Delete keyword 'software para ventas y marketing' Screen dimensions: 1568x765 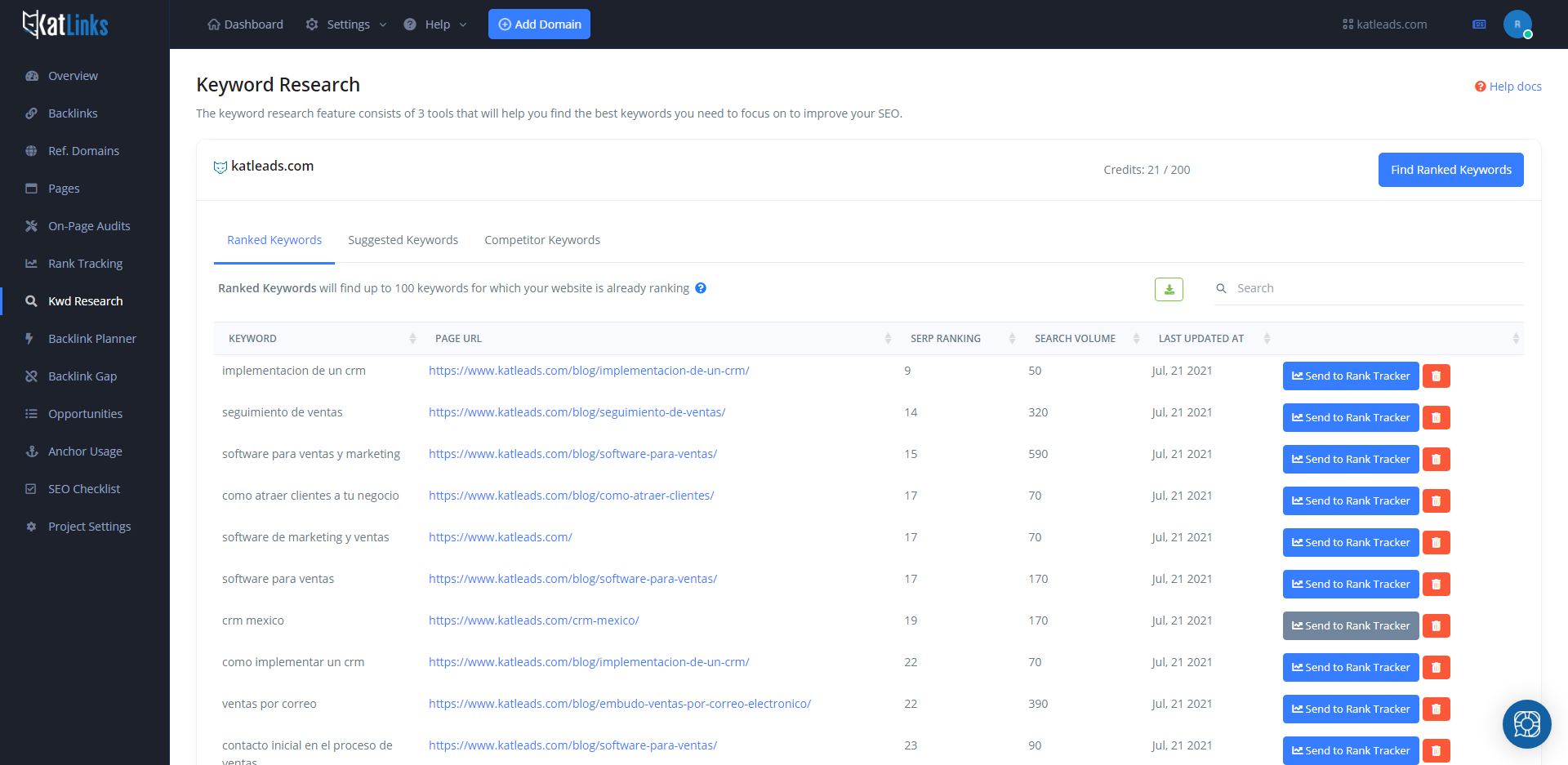[1436, 460]
